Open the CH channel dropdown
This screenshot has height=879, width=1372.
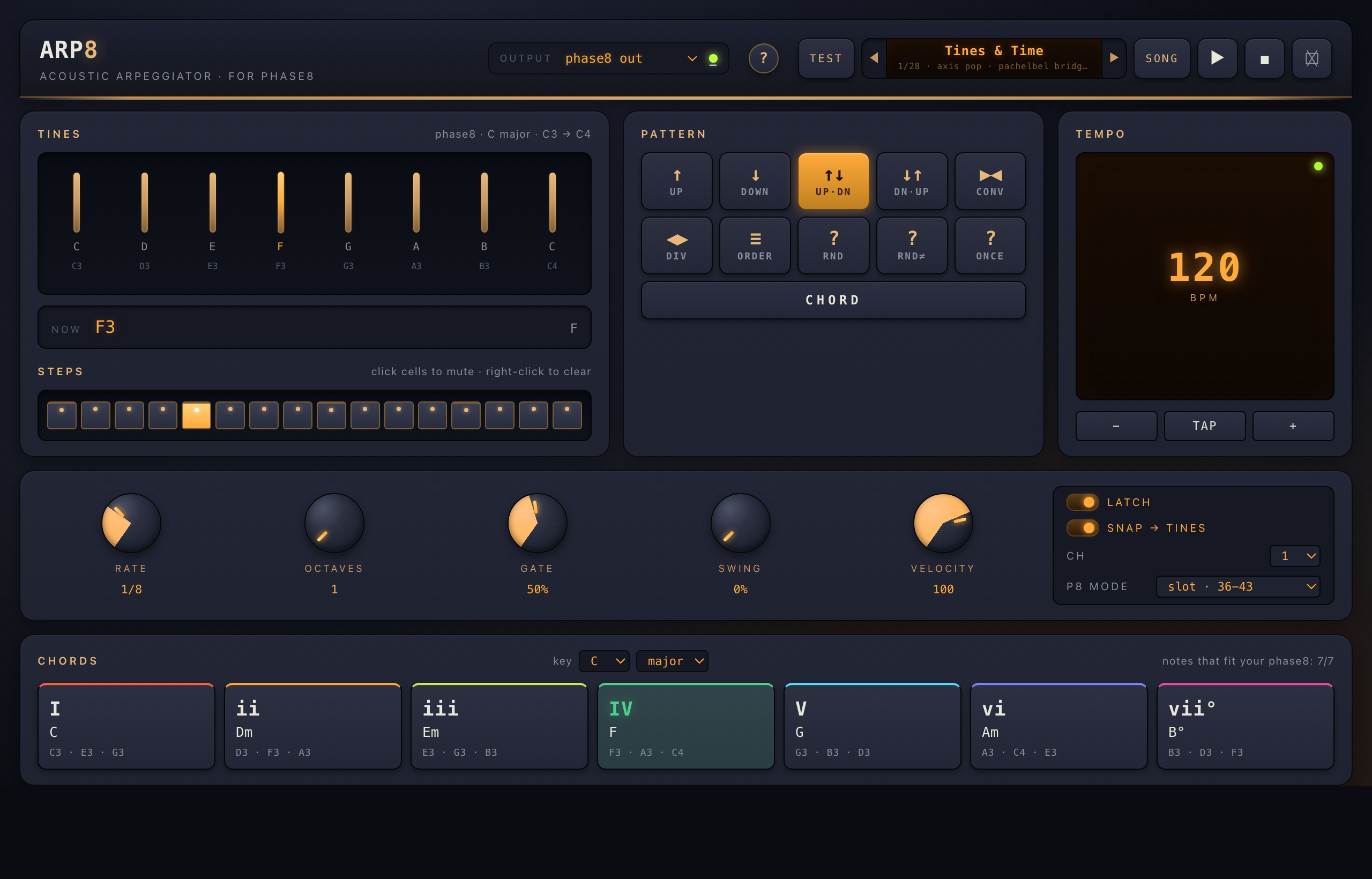pos(1294,555)
